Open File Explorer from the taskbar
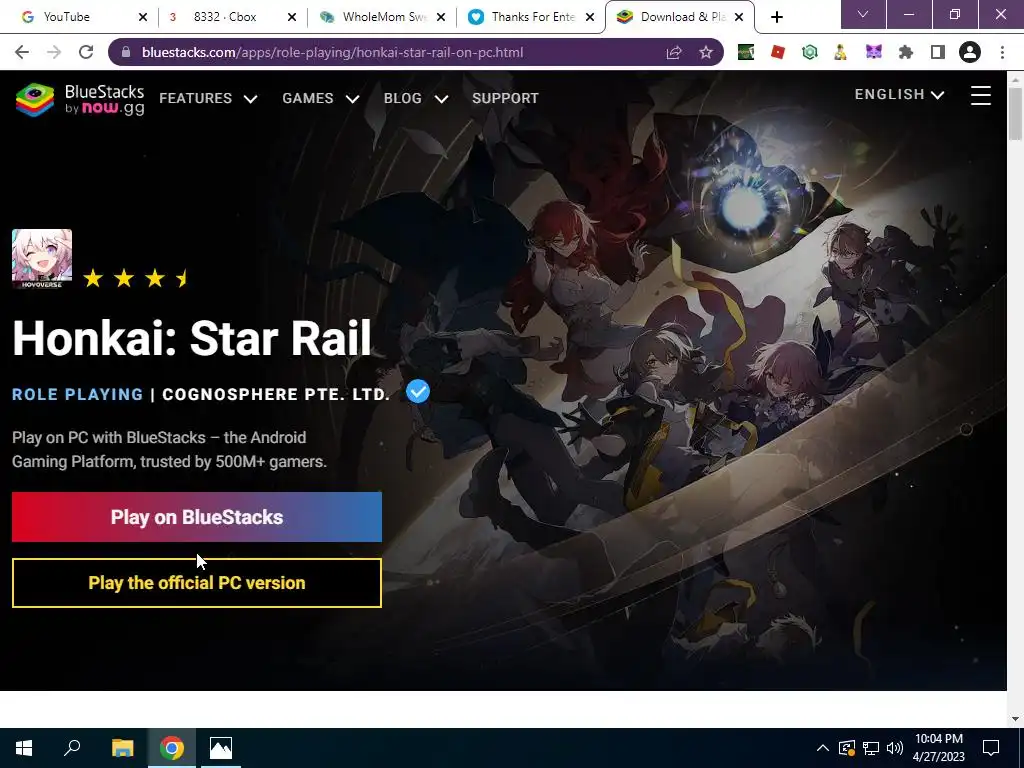Screen dimensions: 1024x768 (x=123, y=748)
